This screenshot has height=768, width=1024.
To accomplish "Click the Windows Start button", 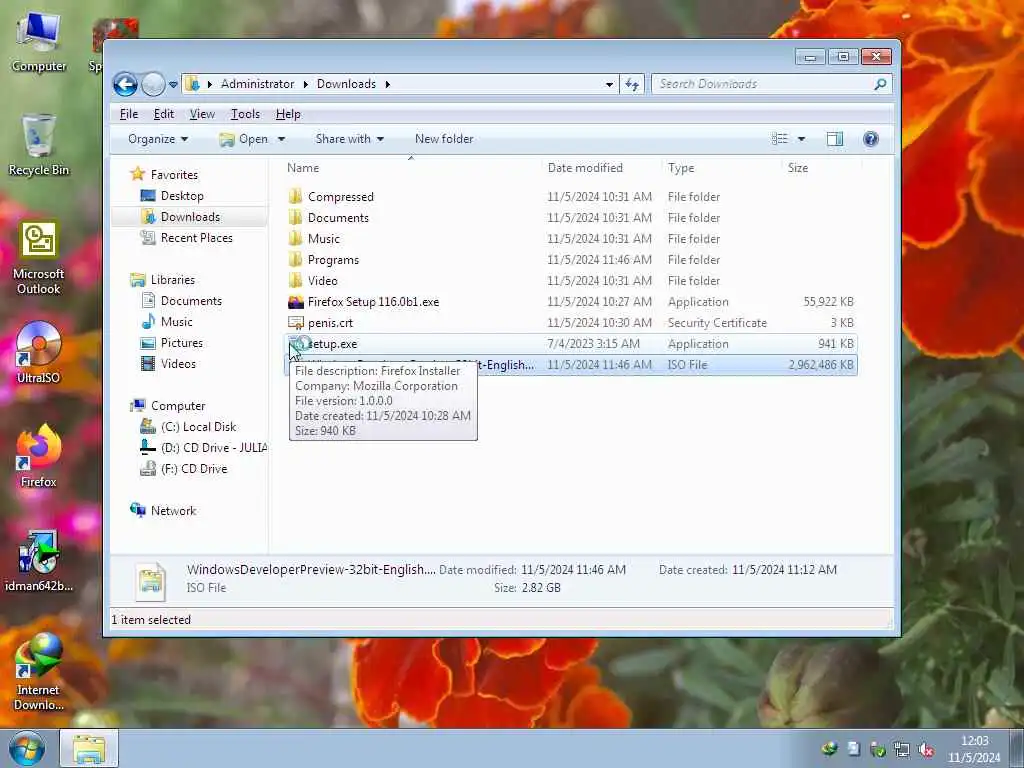I will 27,748.
